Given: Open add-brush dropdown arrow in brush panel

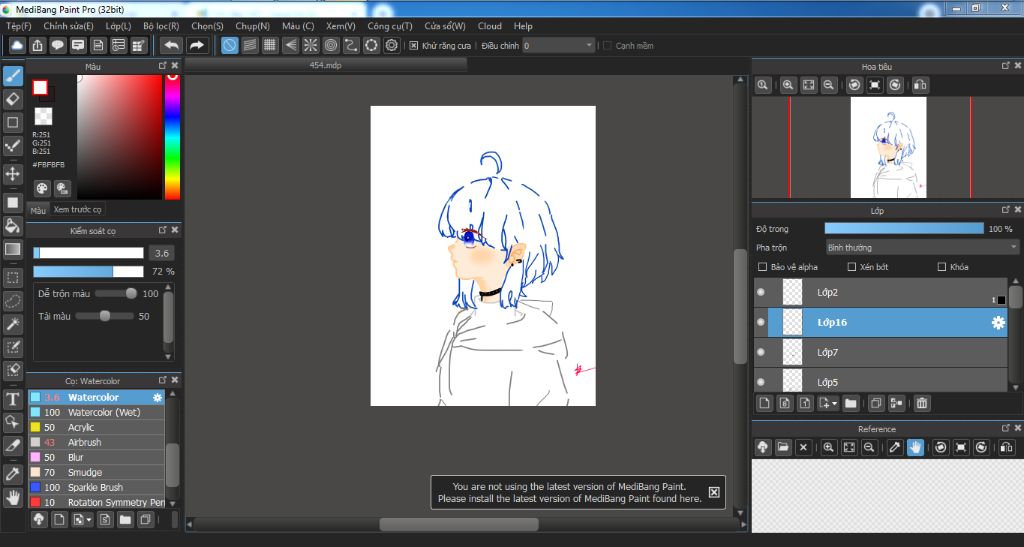Looking at the screenshot, I should pos(89,520).
